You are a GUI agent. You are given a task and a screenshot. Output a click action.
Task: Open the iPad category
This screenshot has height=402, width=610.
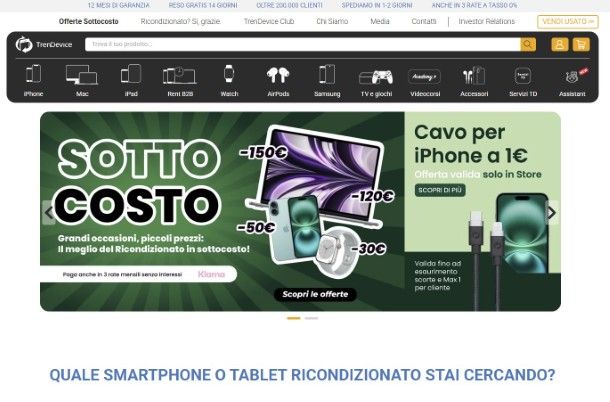coord(131,81)
